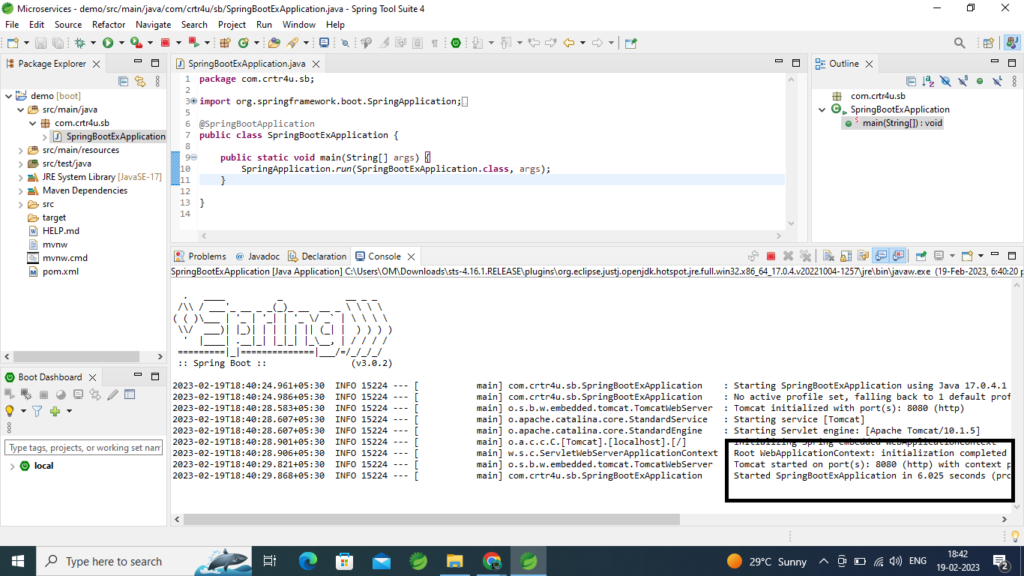The width and height of the screenshot is (1024, 576).
Task: Open File Explorer from the taskbar
Action: (455, 561)
